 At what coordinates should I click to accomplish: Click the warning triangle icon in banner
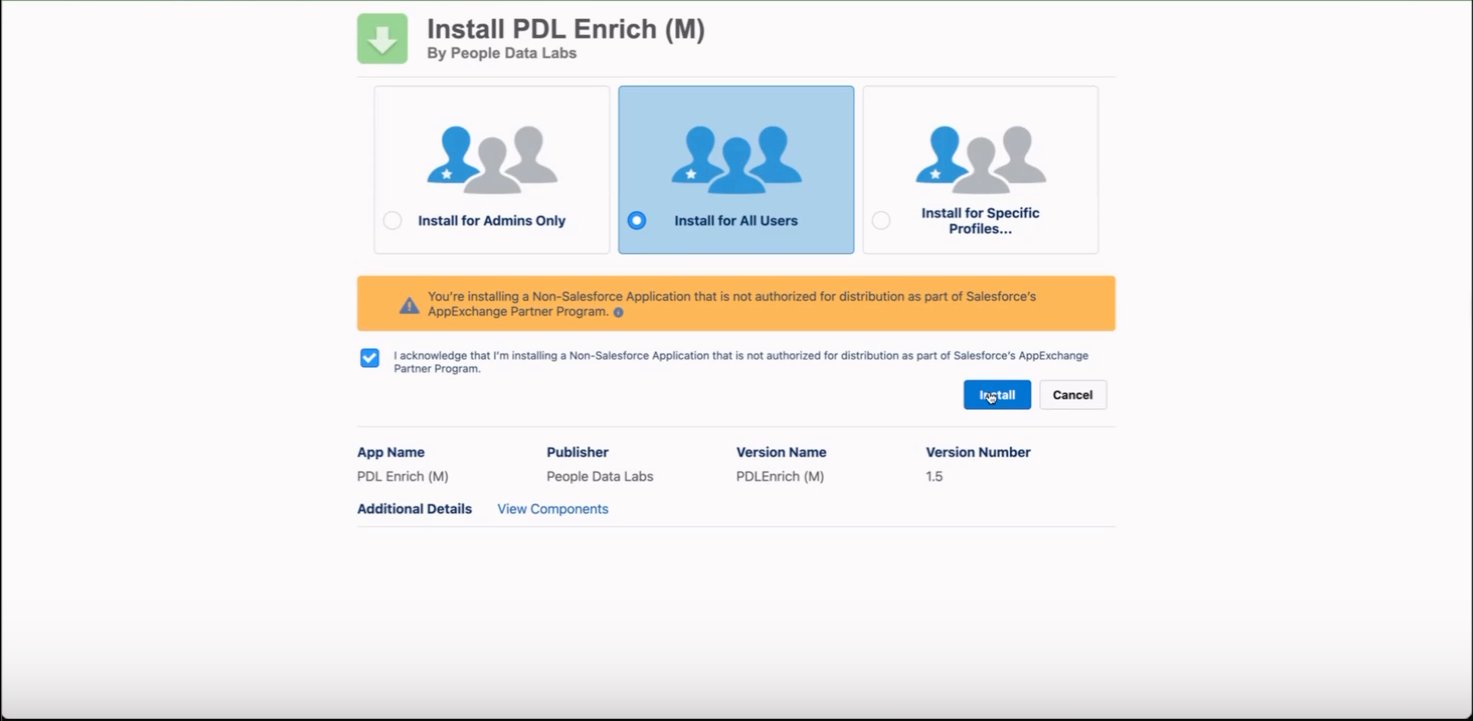coord(409,305)
